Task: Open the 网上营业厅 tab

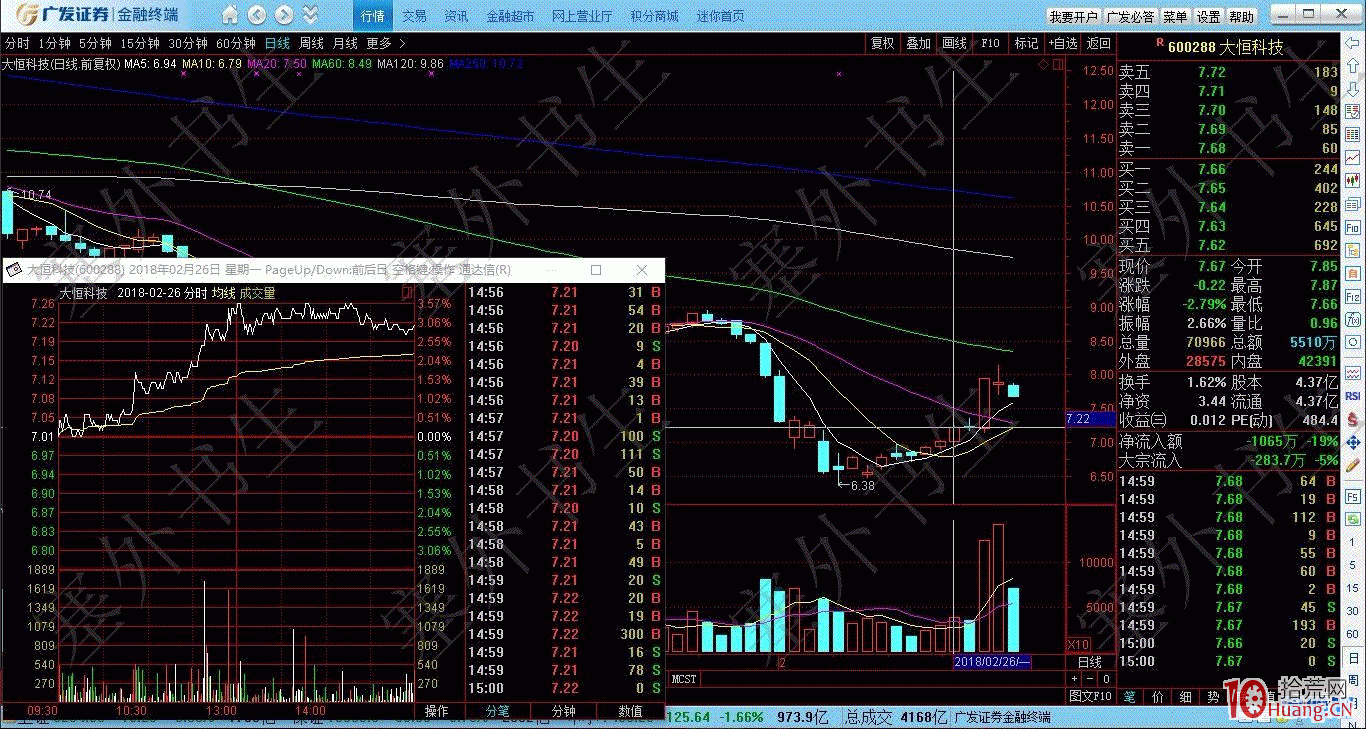Action: (x=582, y=16)
